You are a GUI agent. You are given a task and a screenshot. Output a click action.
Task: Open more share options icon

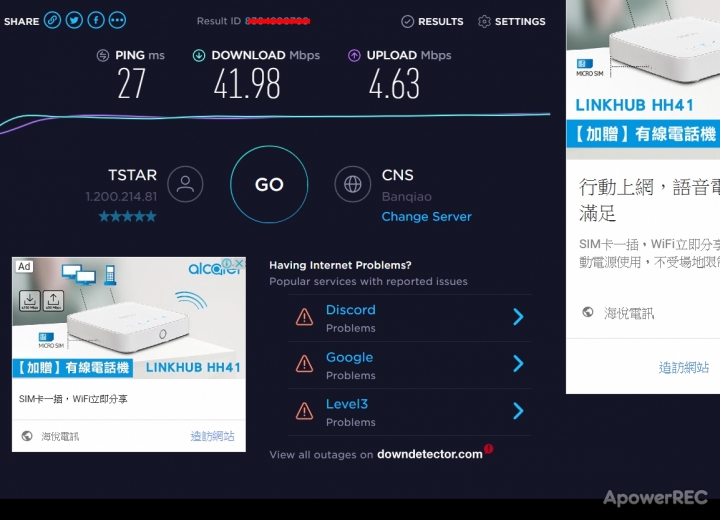click(x=118, y=20)
